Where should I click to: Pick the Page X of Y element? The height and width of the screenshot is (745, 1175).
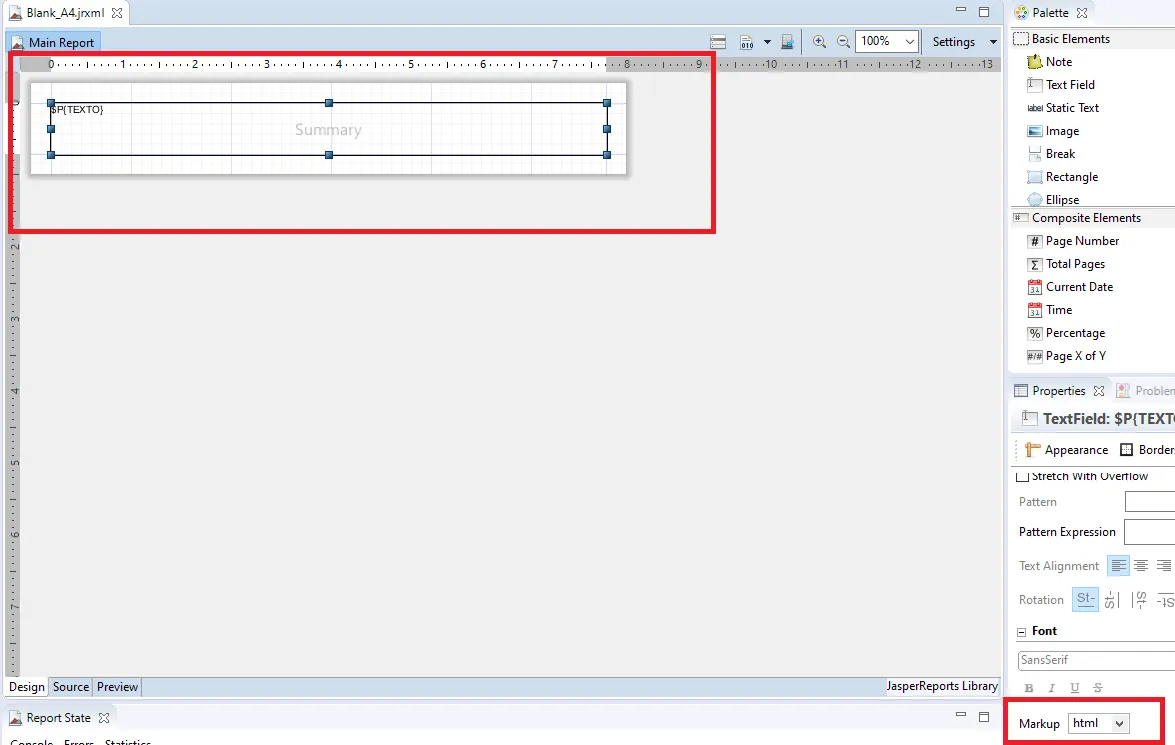1067,356
